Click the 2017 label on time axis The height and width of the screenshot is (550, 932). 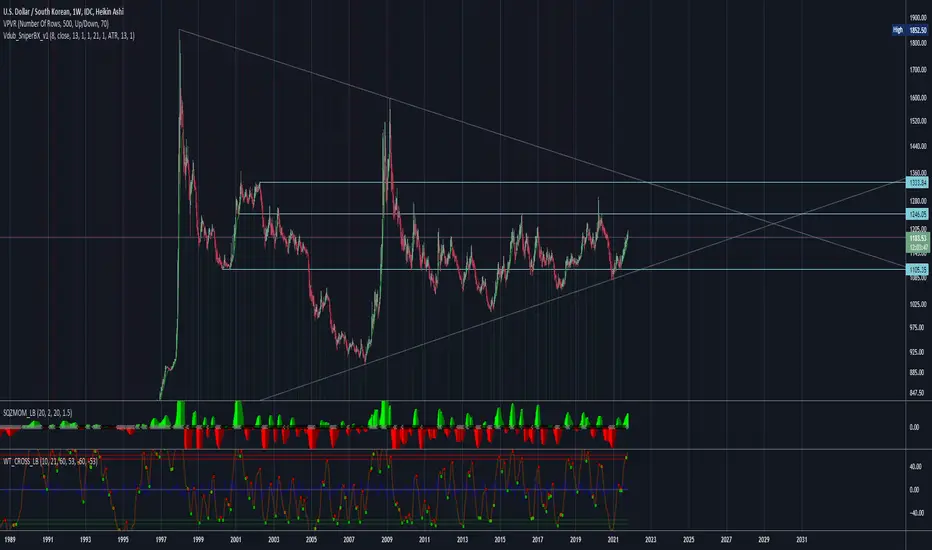point(537,540)
